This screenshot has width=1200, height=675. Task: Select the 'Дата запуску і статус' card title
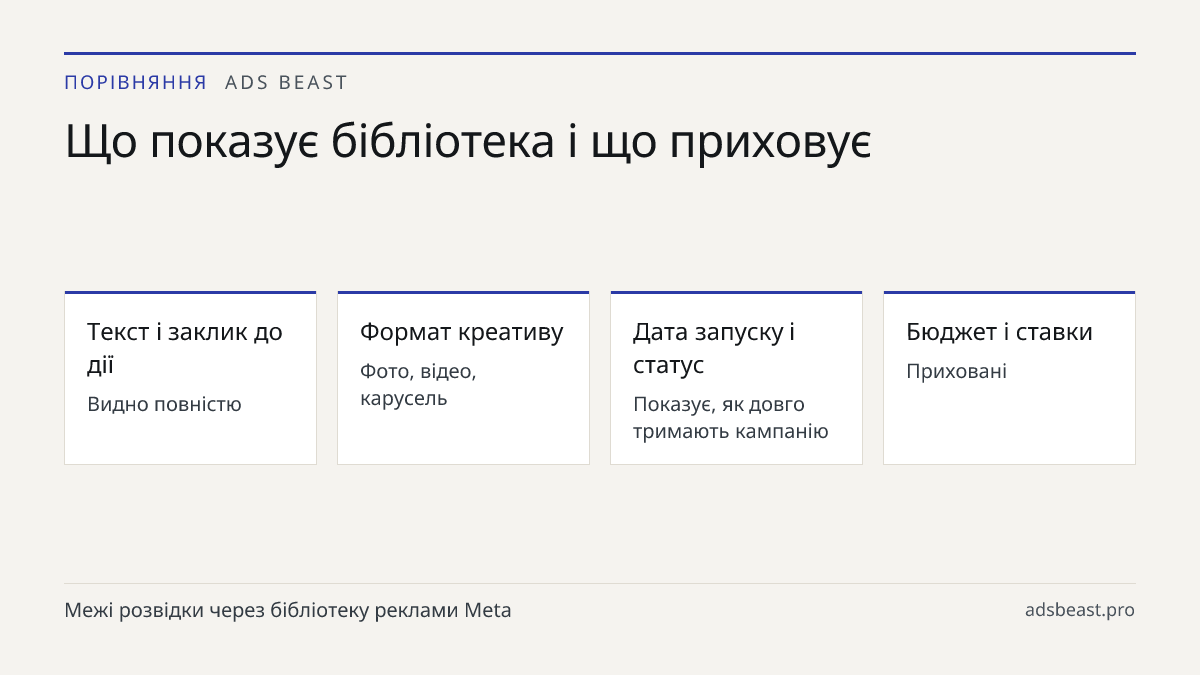point(714,348)
